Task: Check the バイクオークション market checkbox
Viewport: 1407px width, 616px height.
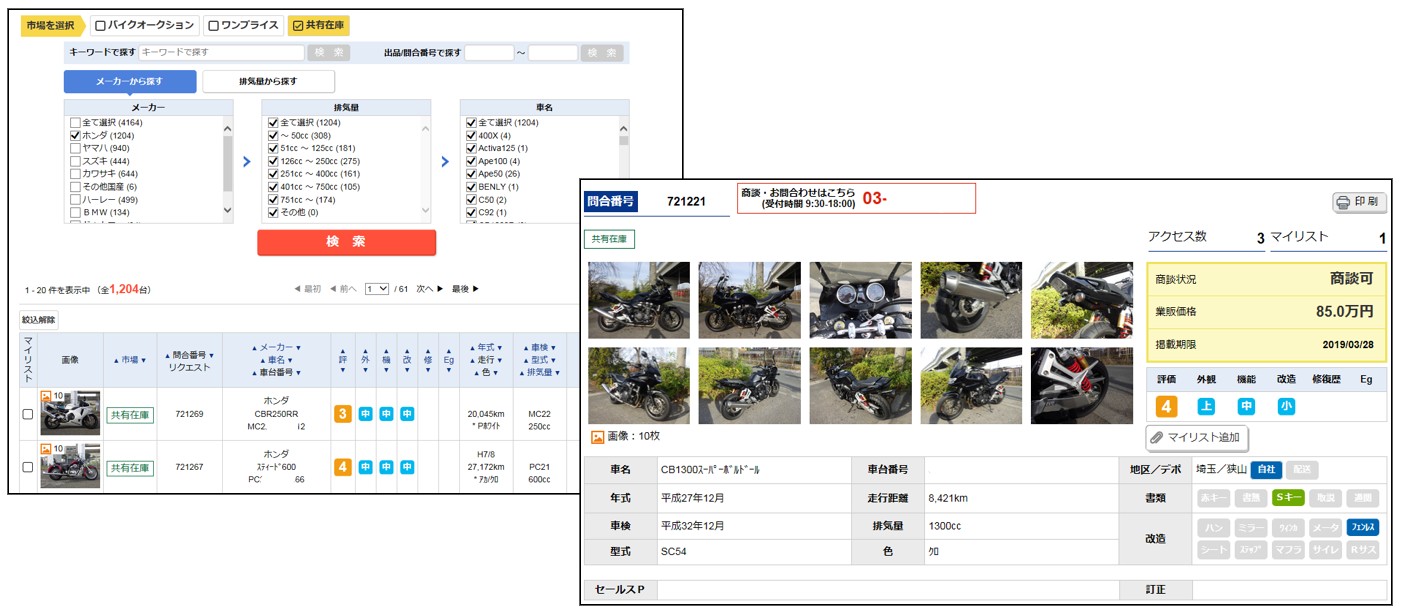Action: (101, 26)
